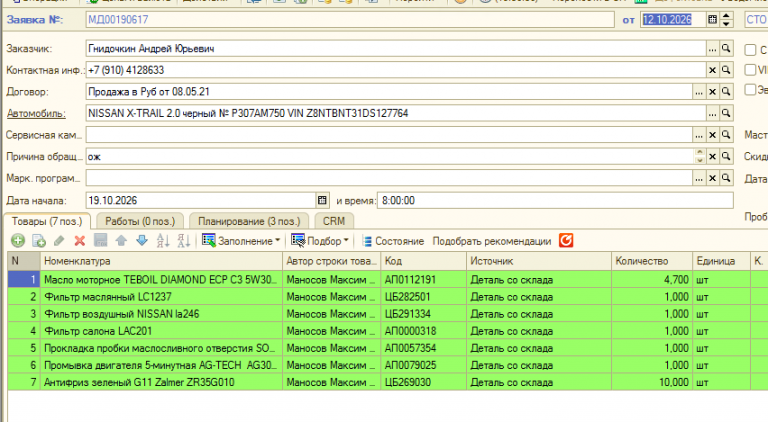The image size is (768, 422).
Task: Open magnifier for Контактная инф. field
Action: click(x=726, y=70)
